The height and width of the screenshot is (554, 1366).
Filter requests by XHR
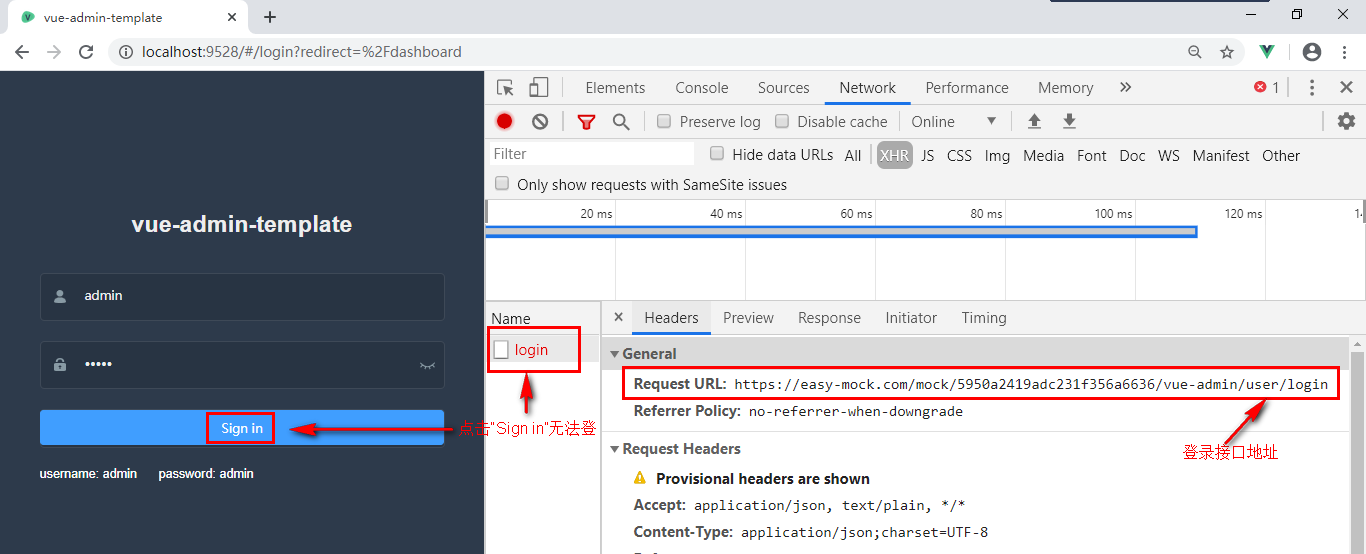894,155
